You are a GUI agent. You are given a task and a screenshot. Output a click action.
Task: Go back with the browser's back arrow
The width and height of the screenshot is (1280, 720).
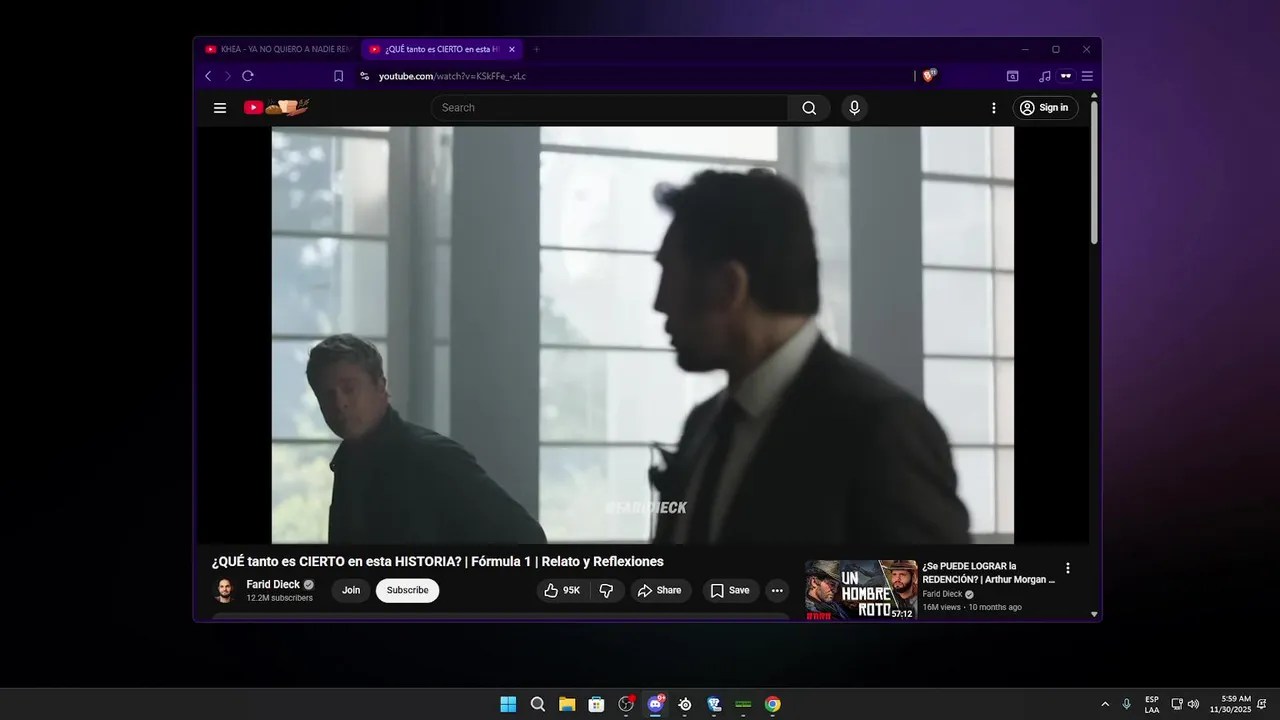pyautogui.click(x=208, y=76)
